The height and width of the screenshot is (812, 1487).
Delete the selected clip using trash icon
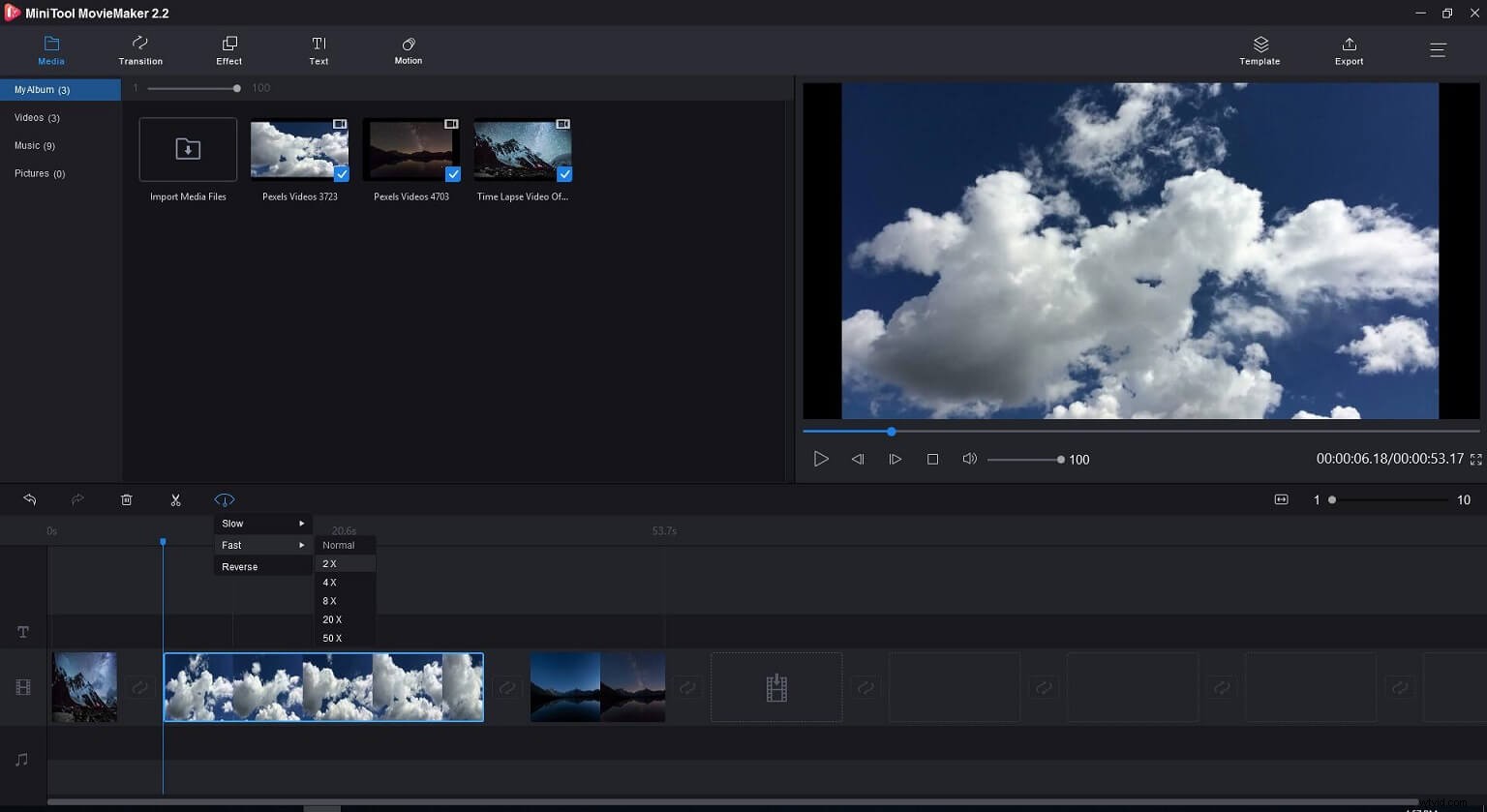pyautogui.click(x=126, y=499)
